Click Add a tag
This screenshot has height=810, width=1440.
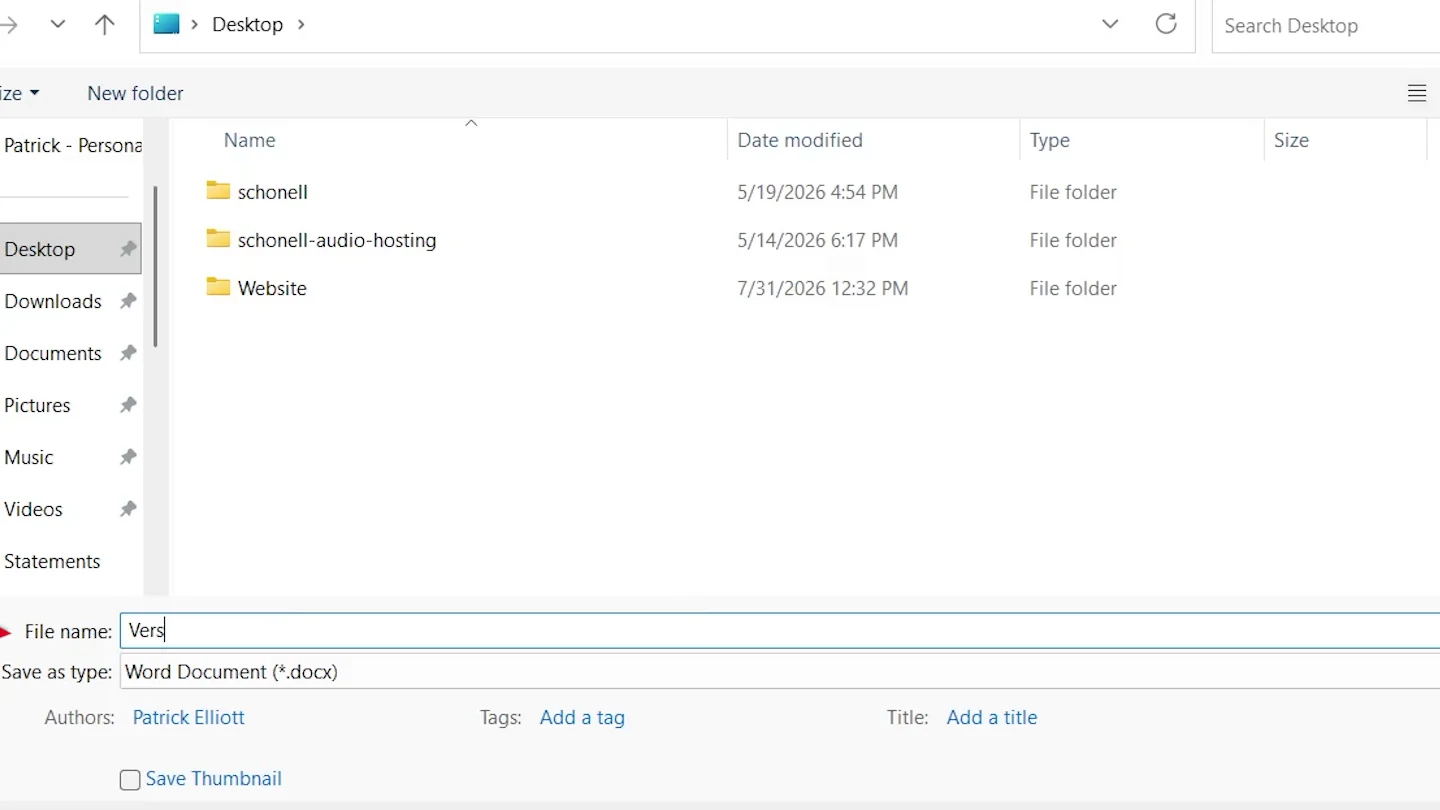pyautogui.click(x=582, y=717)
